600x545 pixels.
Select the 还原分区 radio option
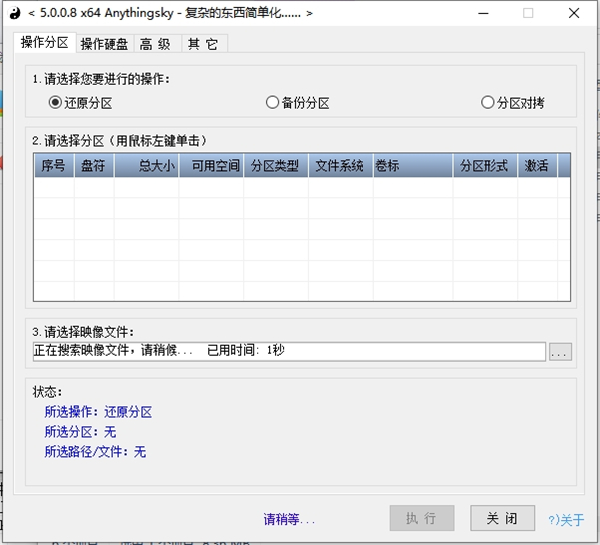click(x=80, y=103)
